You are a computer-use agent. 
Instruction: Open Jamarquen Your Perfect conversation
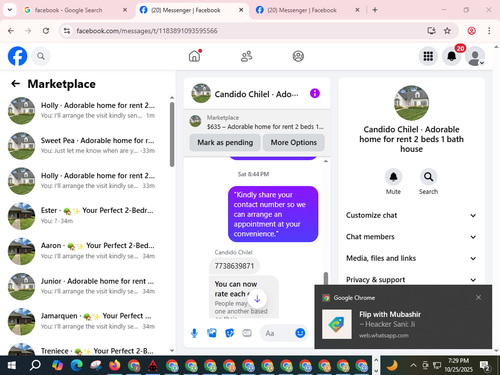86,321
